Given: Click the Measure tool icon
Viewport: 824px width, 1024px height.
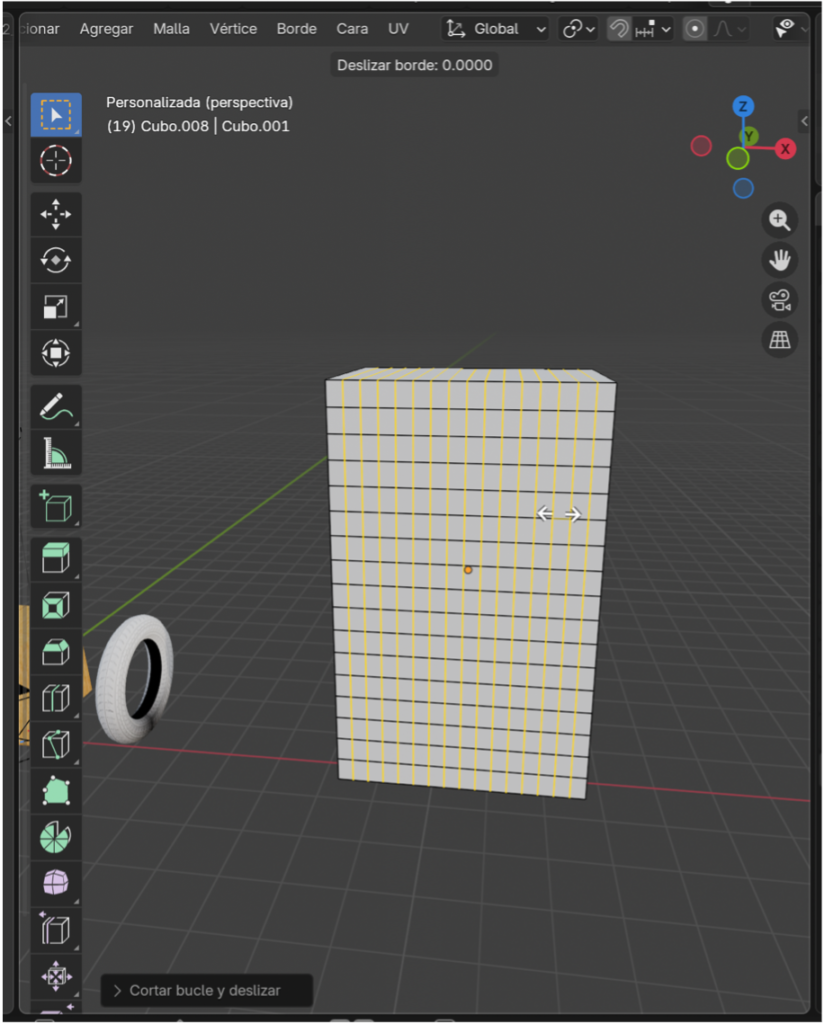Looking at the screenshot, I should click(x=56, y=453).
